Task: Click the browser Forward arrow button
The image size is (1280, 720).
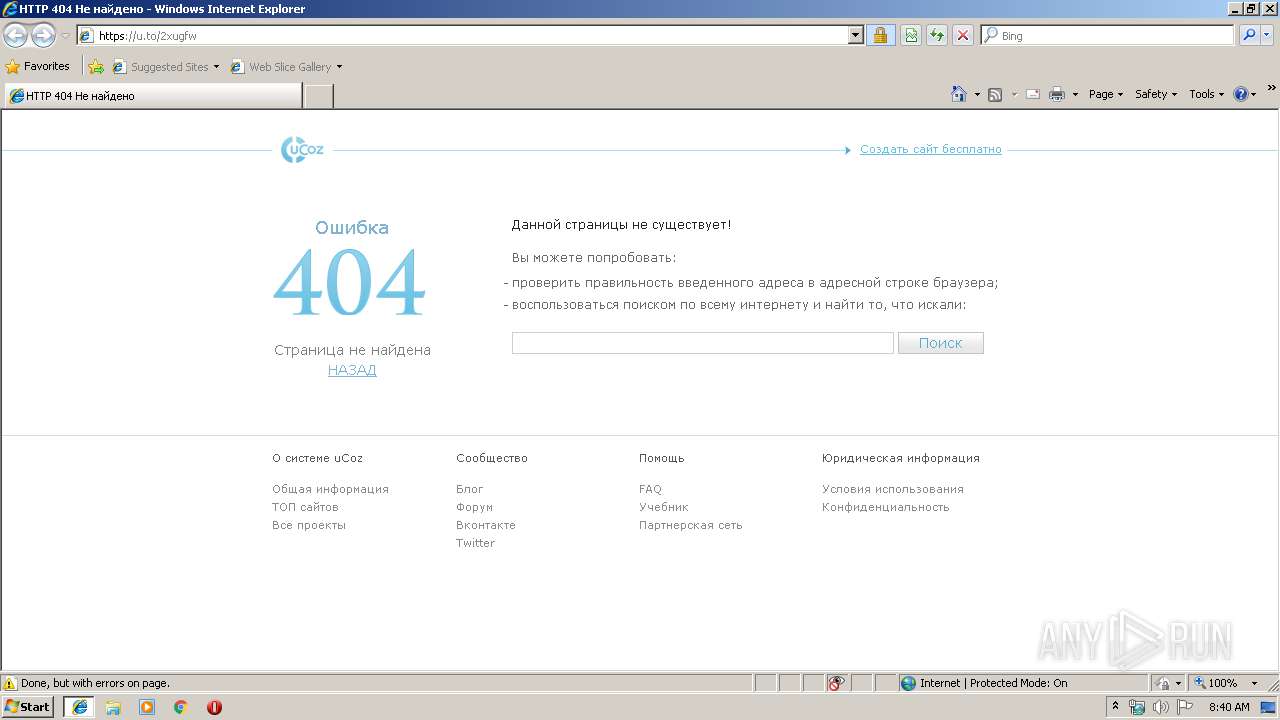Action: (x=43, y=36)
